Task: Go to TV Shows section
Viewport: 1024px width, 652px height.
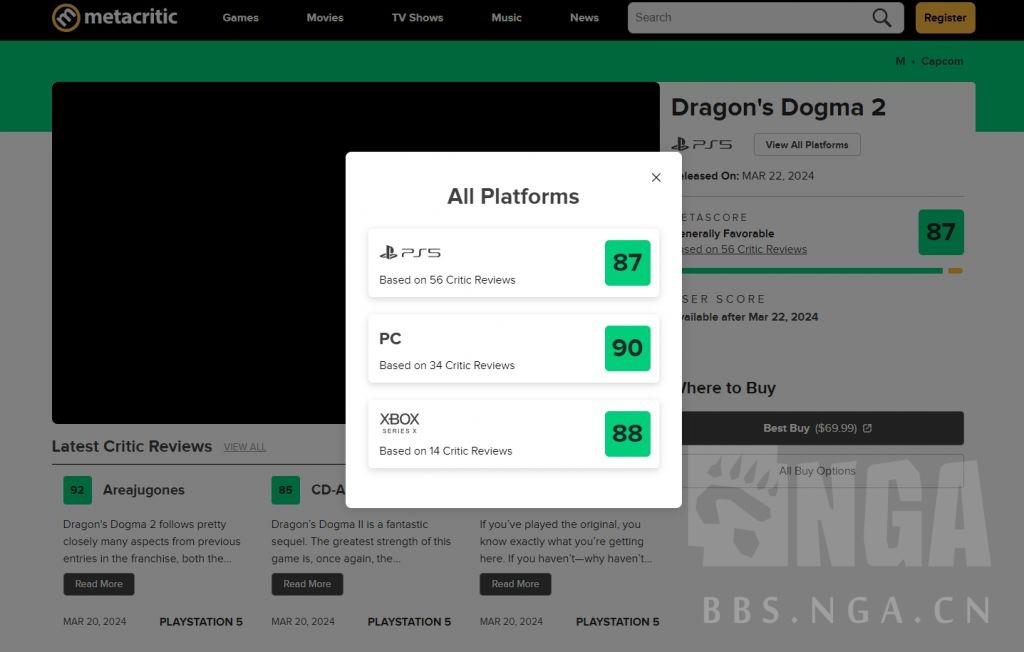Action: pyautogui.click(x=417, y=18)
